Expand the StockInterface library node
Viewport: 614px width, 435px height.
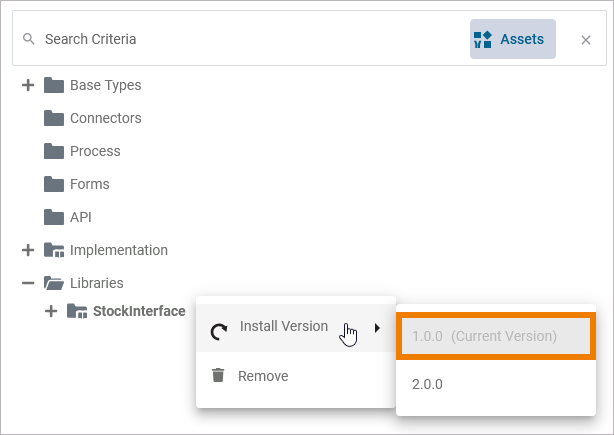point(51,311)
